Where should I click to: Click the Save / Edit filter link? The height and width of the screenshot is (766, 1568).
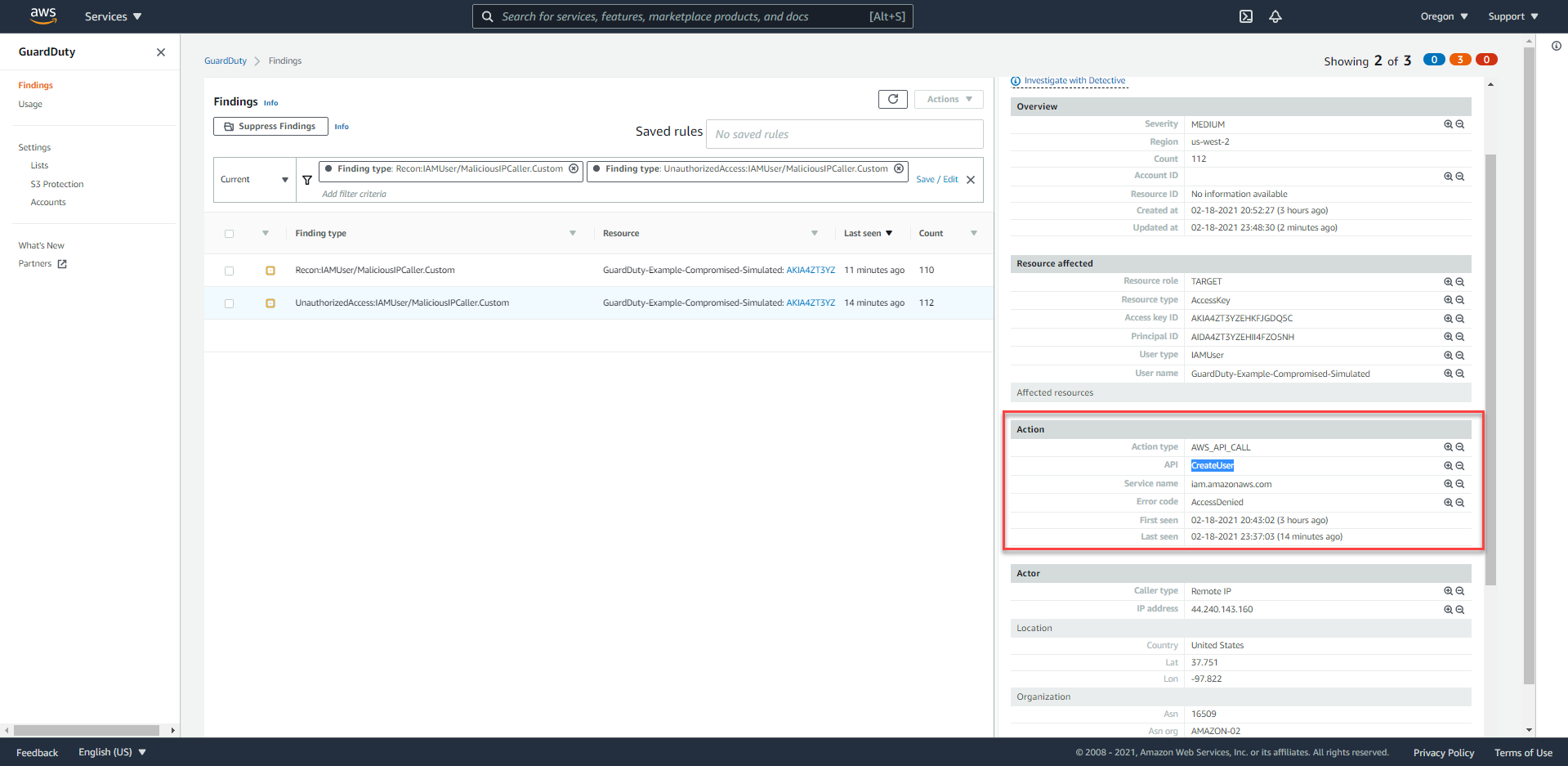coord(937,180)
